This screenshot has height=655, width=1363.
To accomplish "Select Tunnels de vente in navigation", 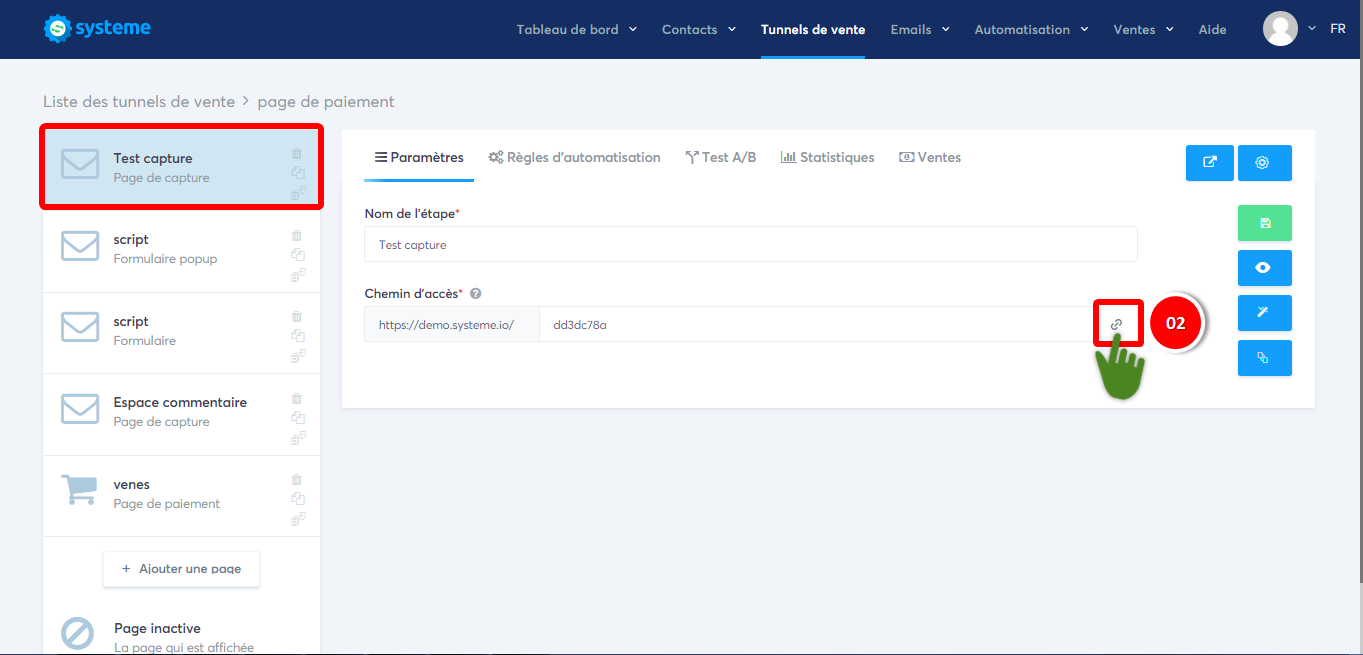I will 813,29.
